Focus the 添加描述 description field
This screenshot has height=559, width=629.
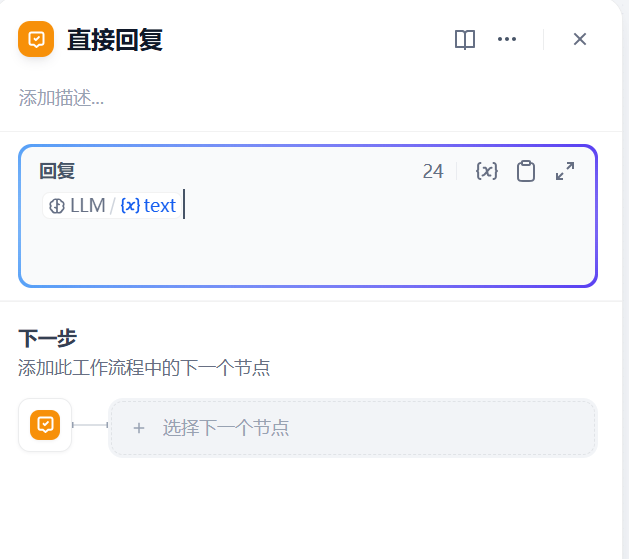tap(62, 98)
